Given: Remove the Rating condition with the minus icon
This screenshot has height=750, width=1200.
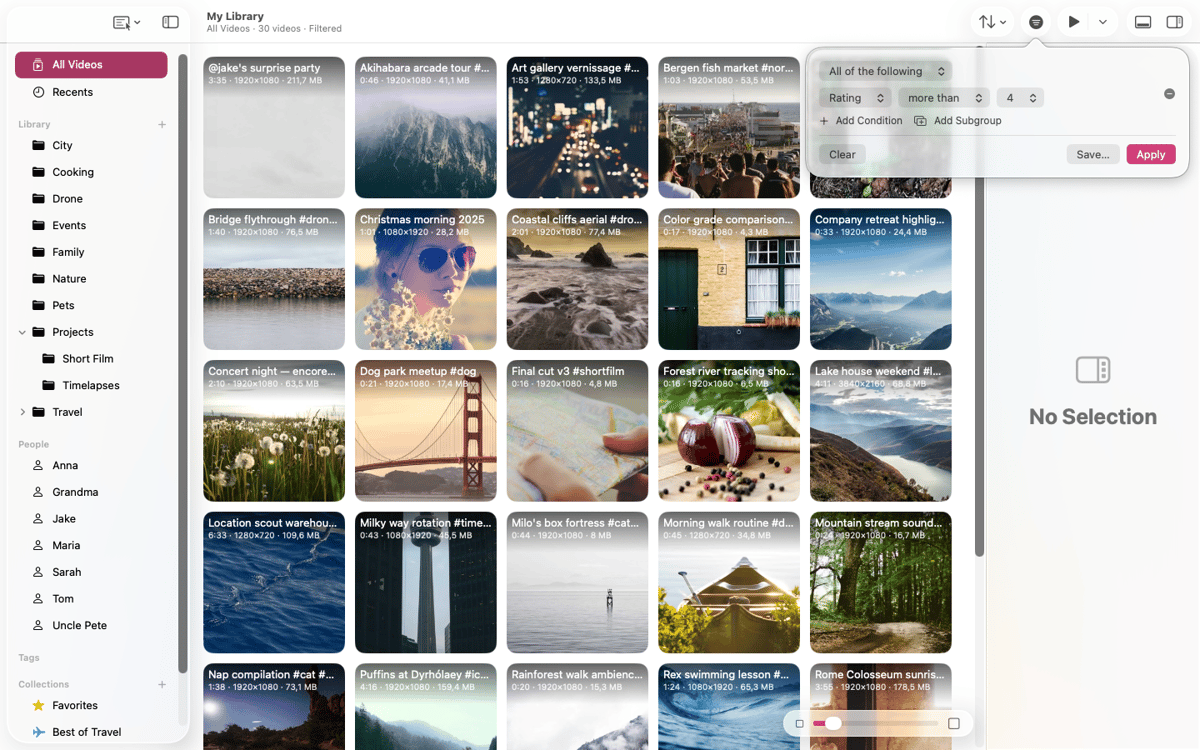Looking at the screenshot, I should pos(1169,94).
